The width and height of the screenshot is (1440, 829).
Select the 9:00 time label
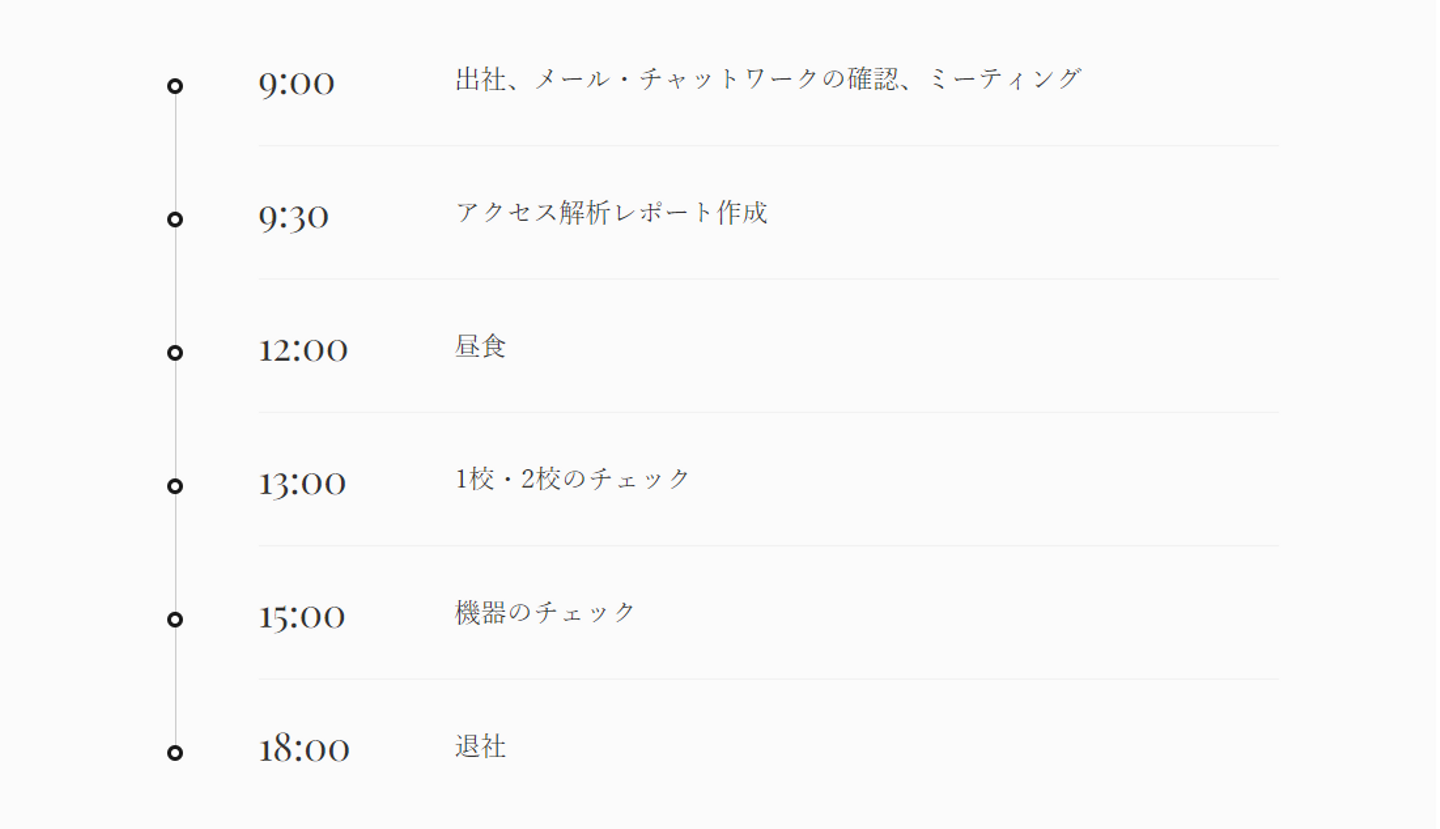(296, 84)
